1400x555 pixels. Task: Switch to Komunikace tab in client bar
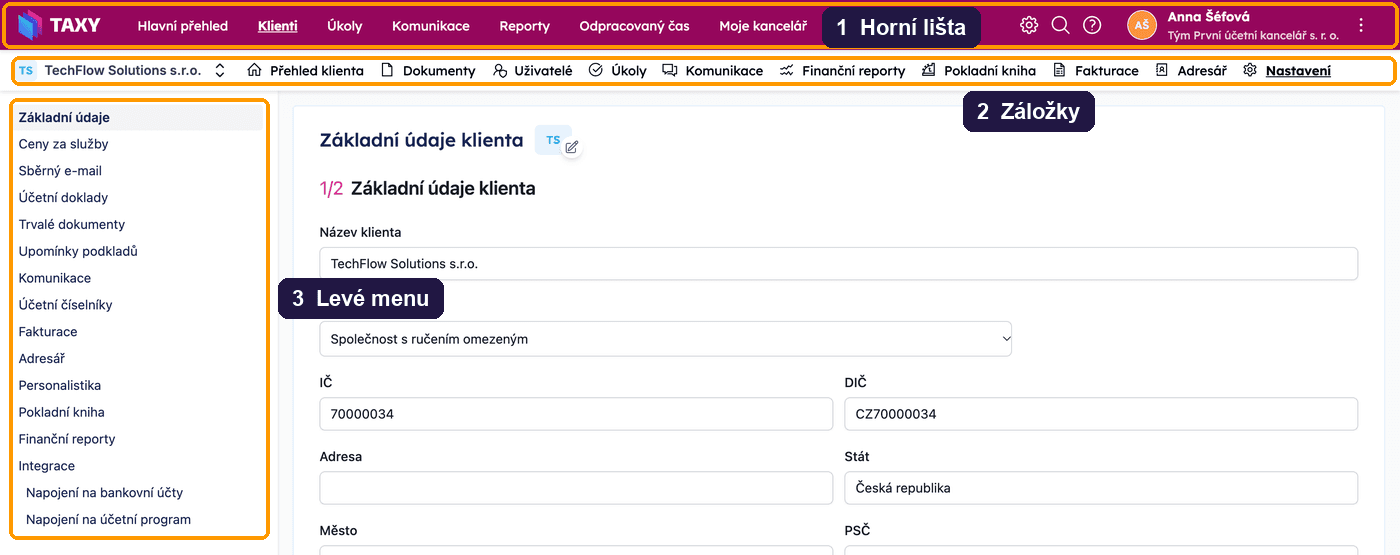tap(713, 71)
